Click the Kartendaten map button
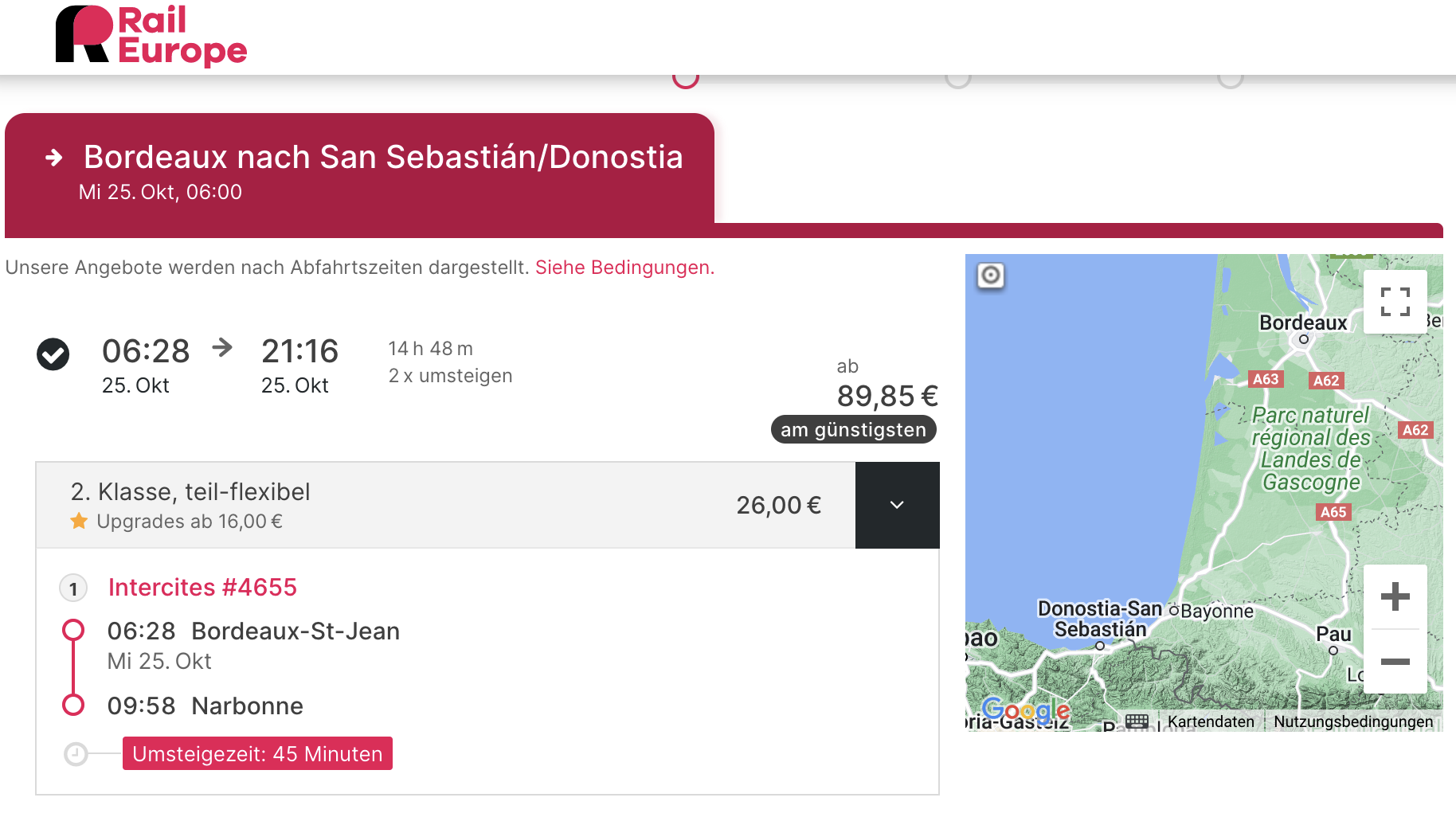This screenshot has height=817, width=1456. (1210, 721)
